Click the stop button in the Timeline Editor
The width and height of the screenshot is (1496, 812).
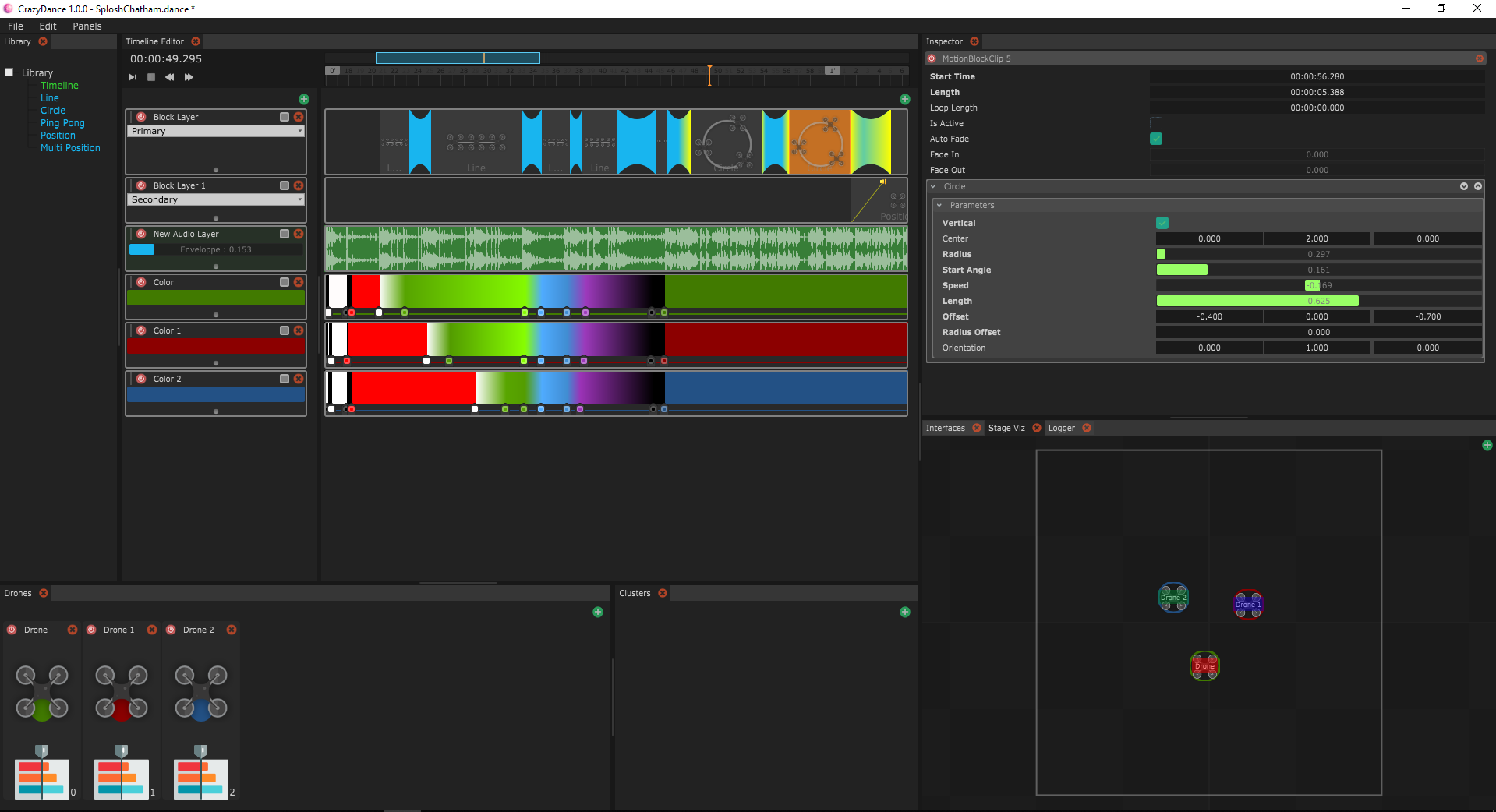tap(150, 76)
